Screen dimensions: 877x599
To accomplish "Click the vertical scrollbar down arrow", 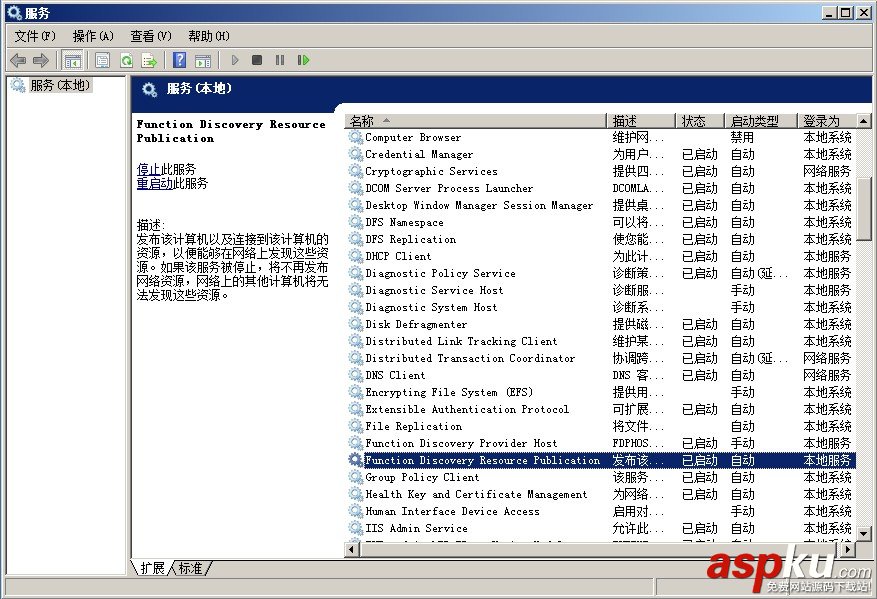I will pyautogui.click(x=864, y=534).
